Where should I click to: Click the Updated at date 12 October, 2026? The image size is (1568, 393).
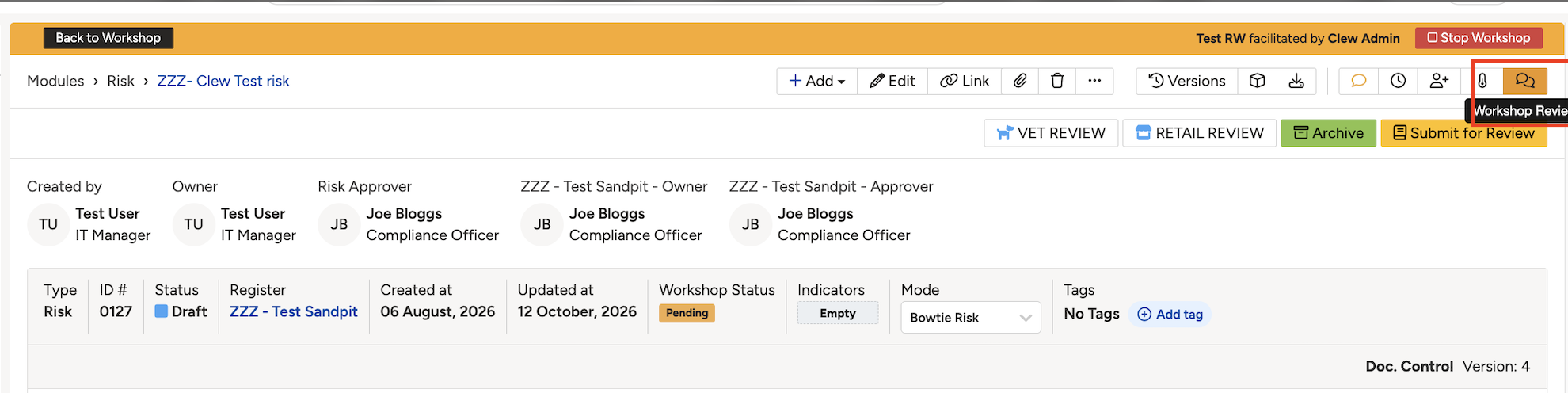577,311
